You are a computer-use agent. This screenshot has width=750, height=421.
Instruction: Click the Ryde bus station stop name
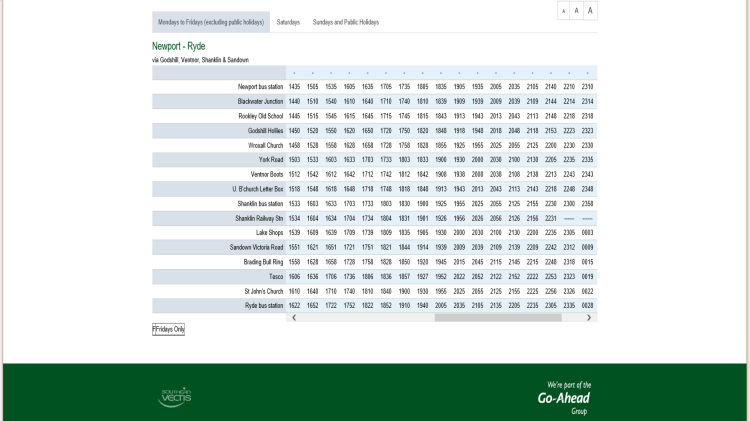click(264, 305)
